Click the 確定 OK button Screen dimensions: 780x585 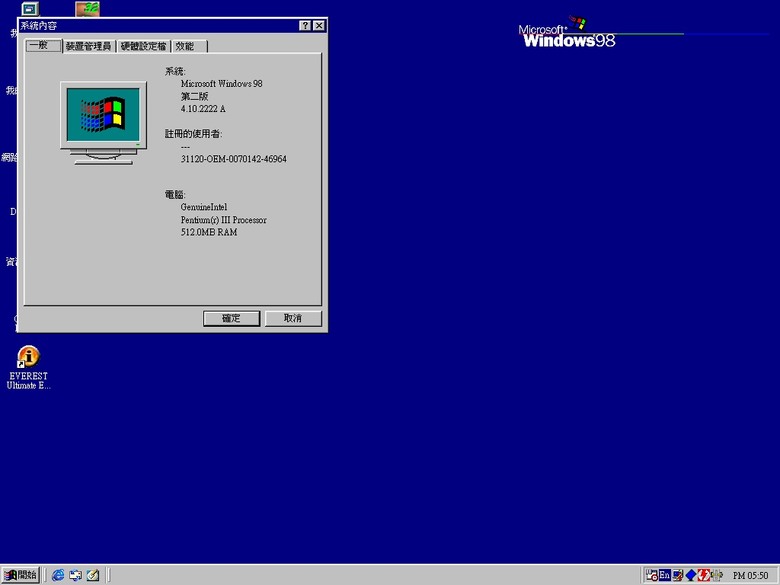[x=231, y=318]
